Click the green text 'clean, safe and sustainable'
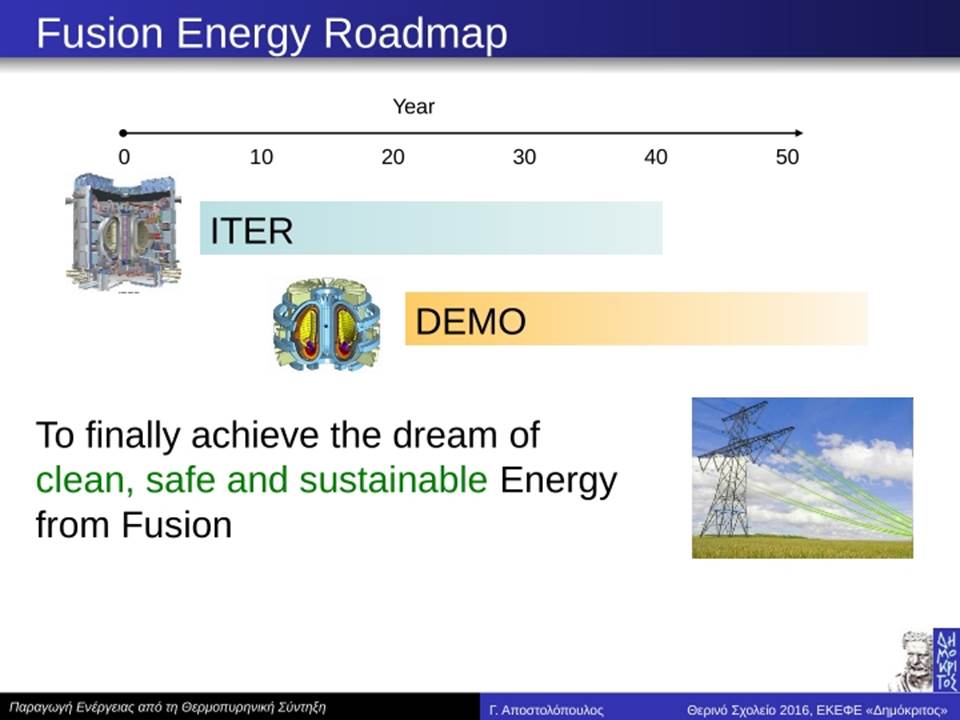The image size is (960, 720). click(262, 479)
